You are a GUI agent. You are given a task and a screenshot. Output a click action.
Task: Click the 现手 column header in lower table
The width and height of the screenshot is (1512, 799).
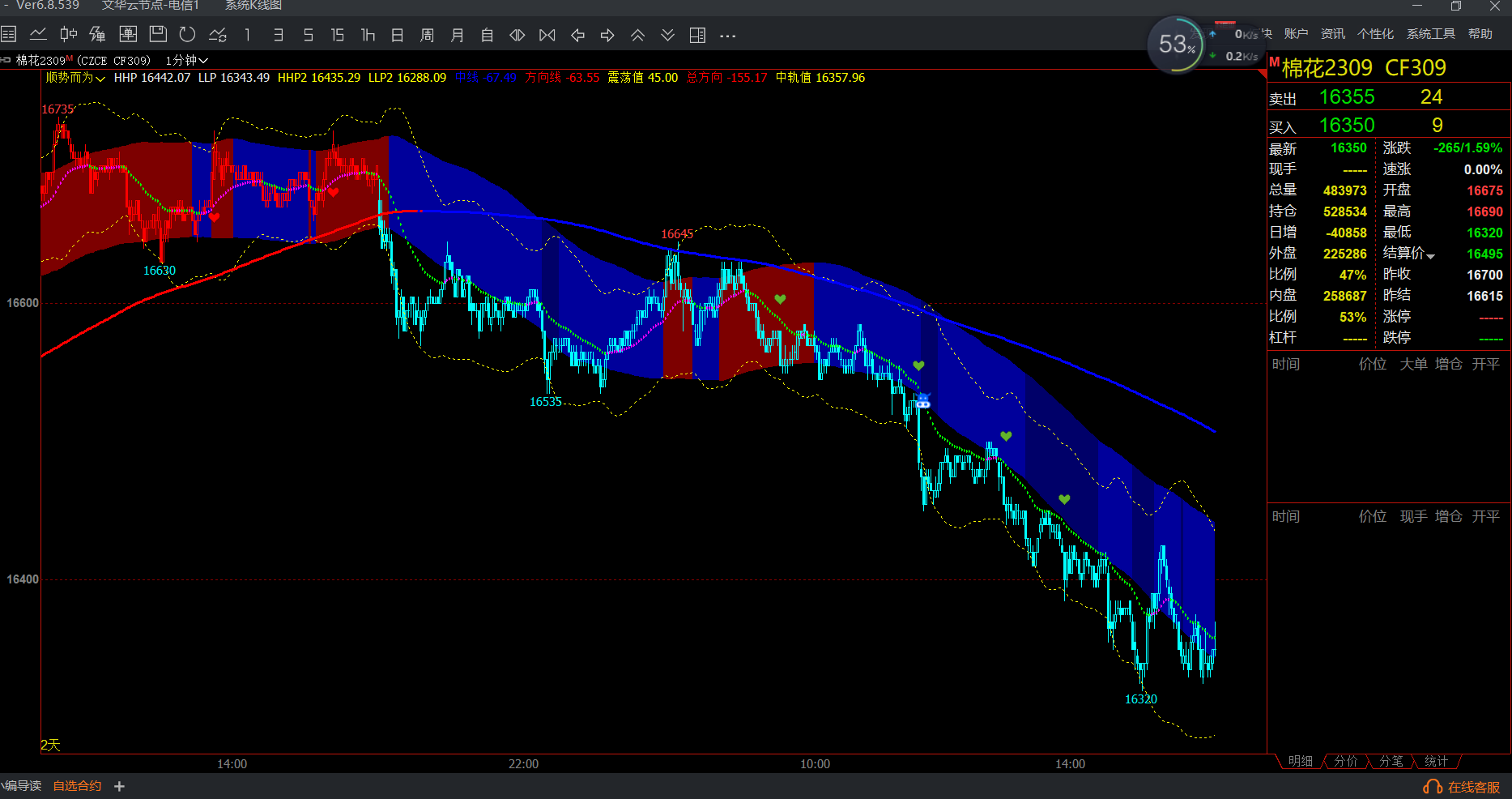coord(1413,517)
